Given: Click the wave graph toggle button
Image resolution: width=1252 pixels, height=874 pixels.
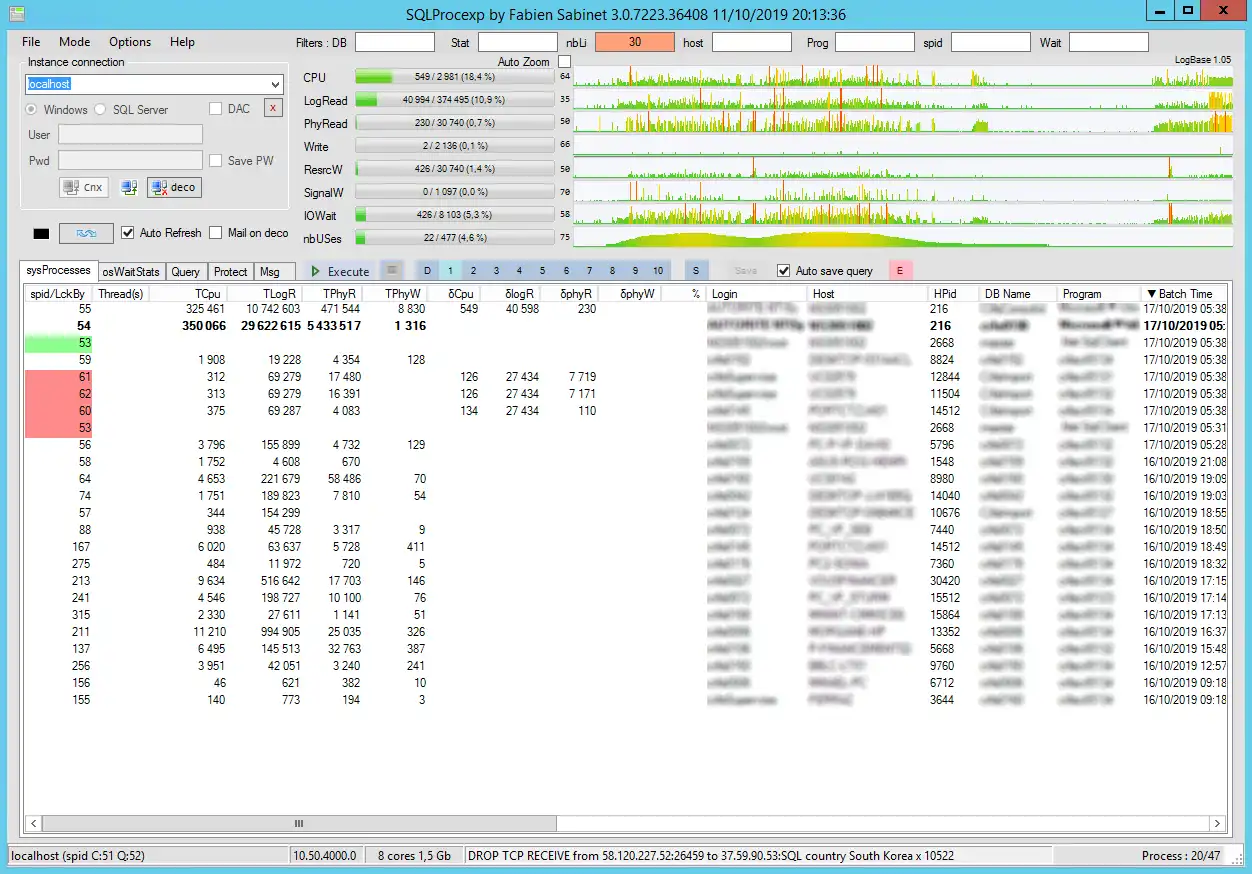Looking at the screenshot, I should [86, 233].
